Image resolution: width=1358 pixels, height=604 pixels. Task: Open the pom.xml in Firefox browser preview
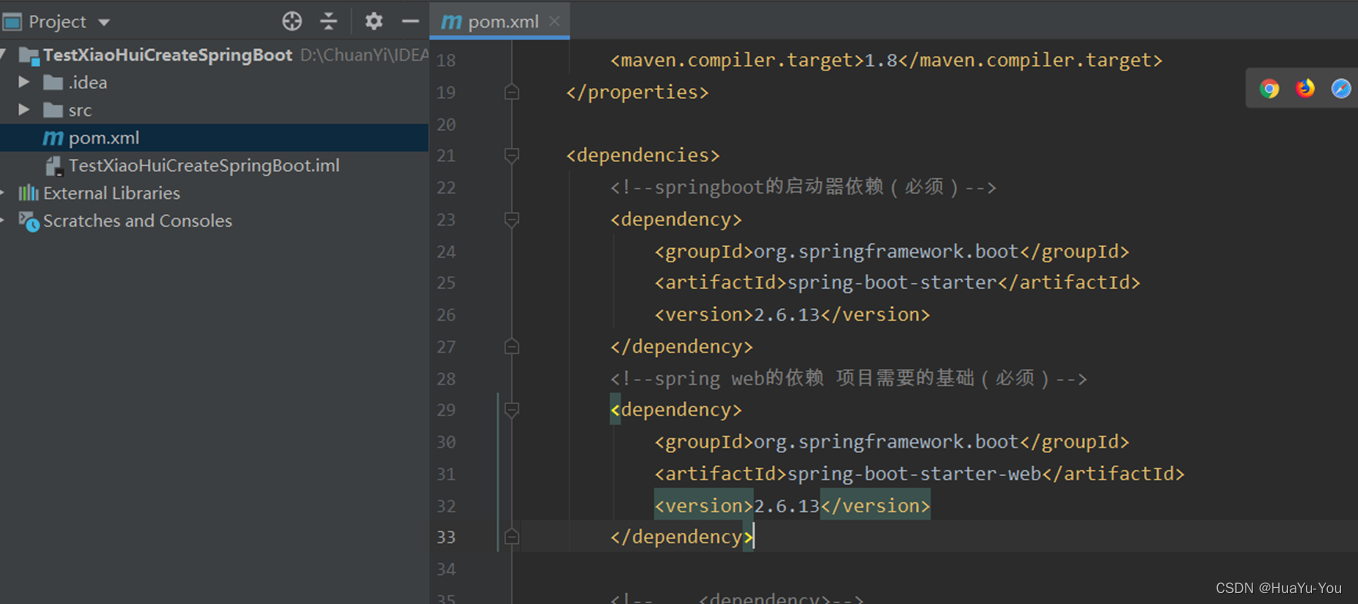point(1304,88)
